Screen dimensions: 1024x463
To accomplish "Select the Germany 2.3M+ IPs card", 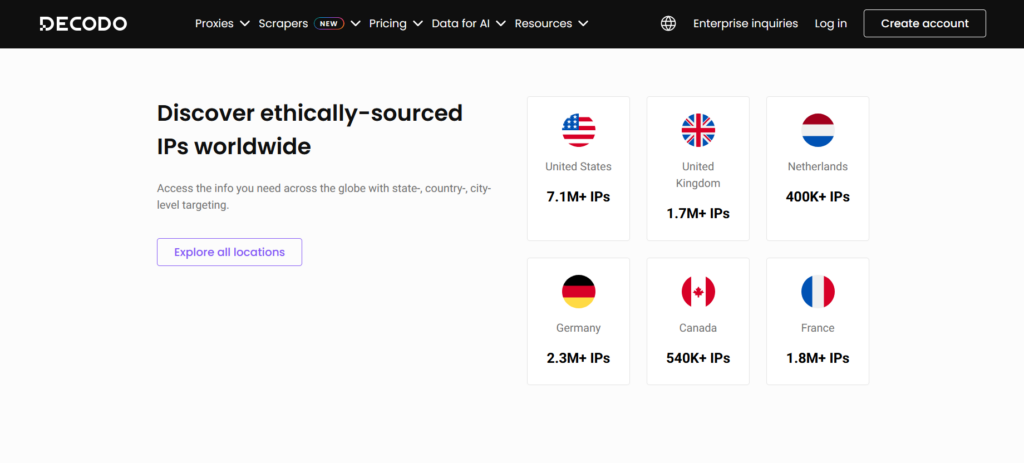I will click(578, 321).
